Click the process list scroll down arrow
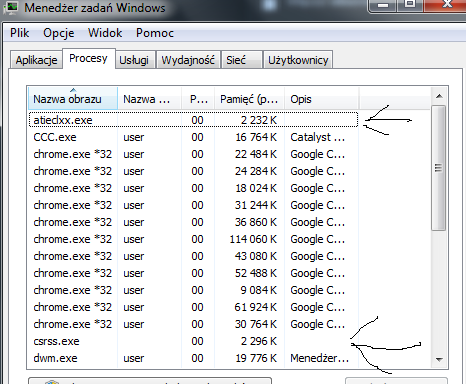466x384 pixels. pos(439,360)
